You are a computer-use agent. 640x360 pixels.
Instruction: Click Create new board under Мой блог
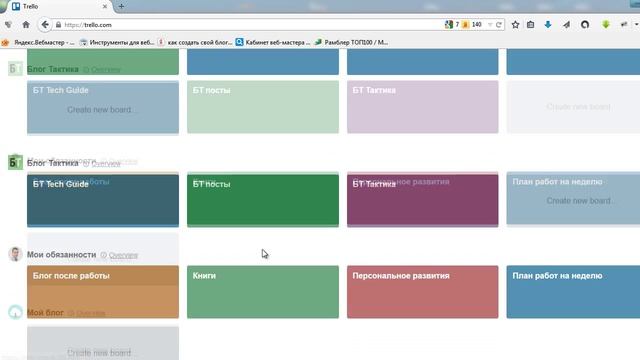103,343
